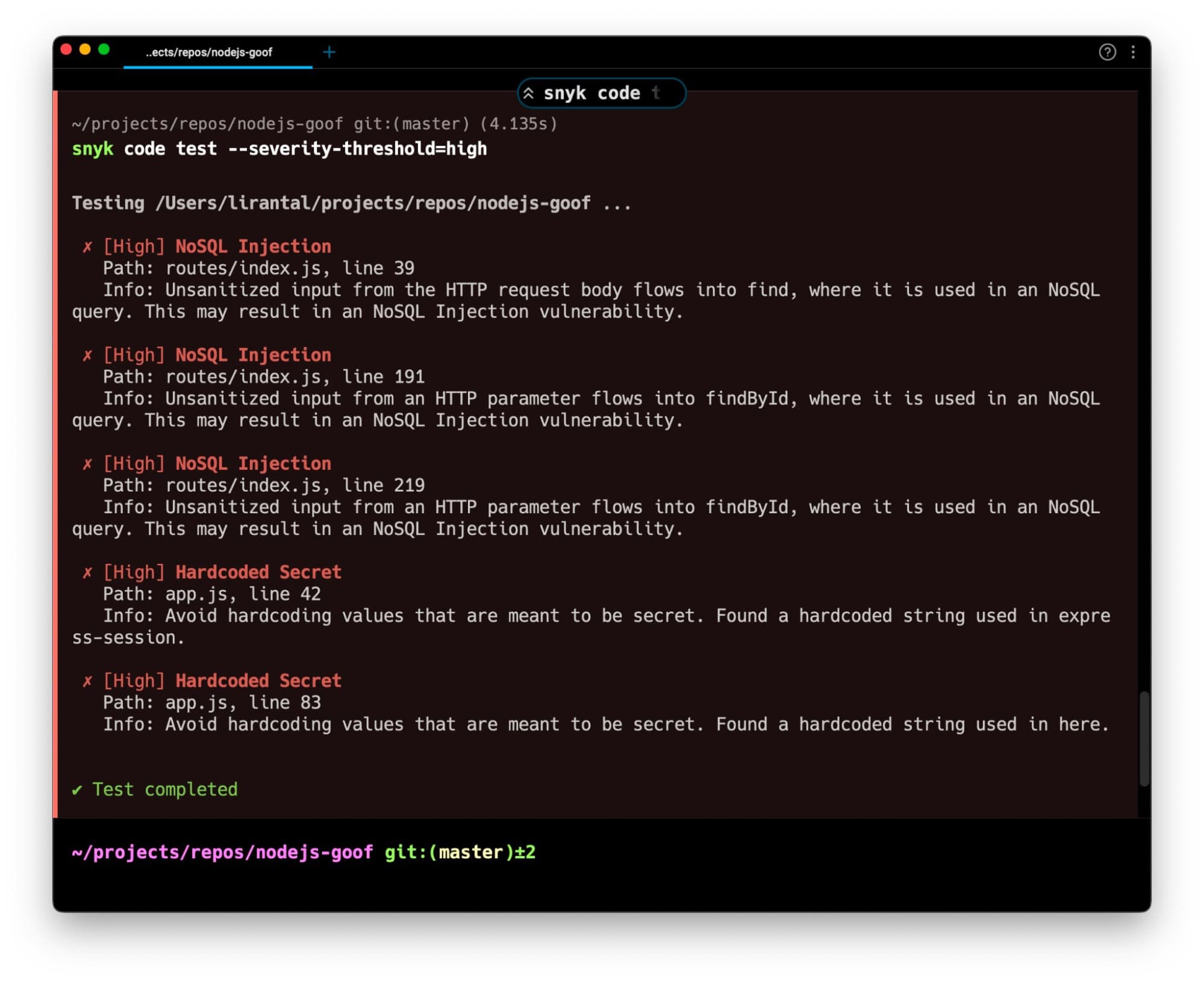Open the help question mark icon
Screen dimensions: 1204x983
[x=1107, y=52]
